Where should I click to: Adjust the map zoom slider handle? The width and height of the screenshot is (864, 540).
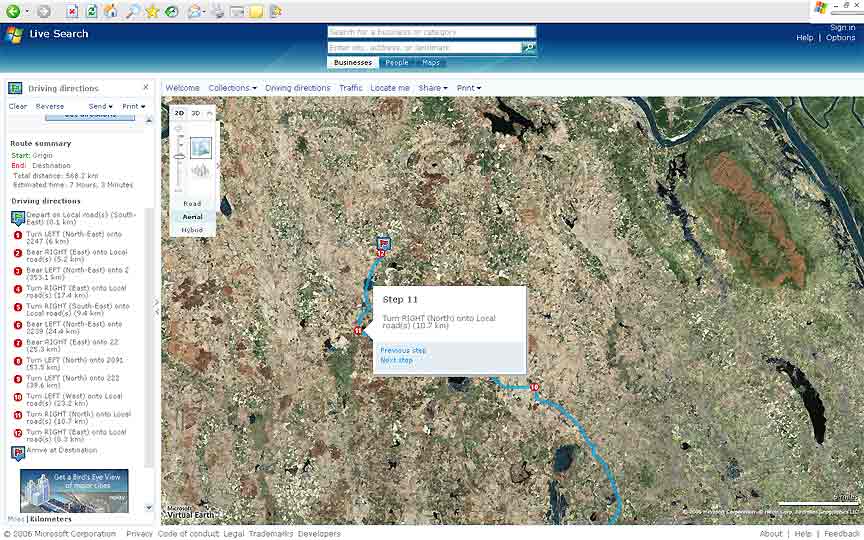[x=179, y=157]
